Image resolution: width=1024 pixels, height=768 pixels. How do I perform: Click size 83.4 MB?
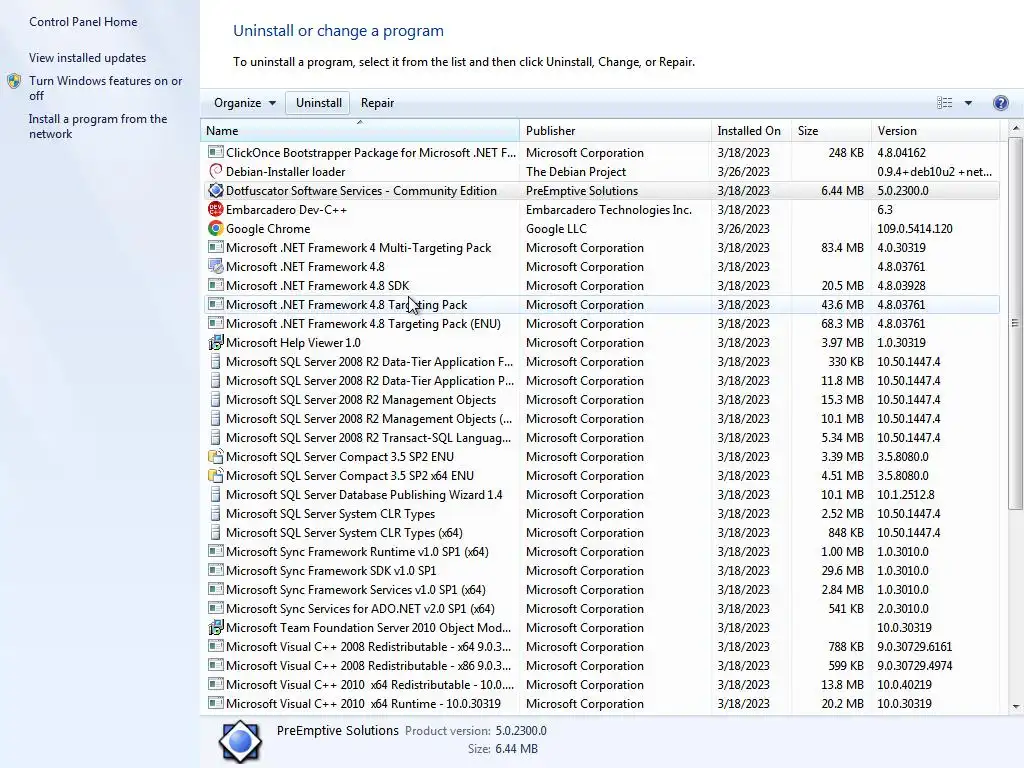842,248
